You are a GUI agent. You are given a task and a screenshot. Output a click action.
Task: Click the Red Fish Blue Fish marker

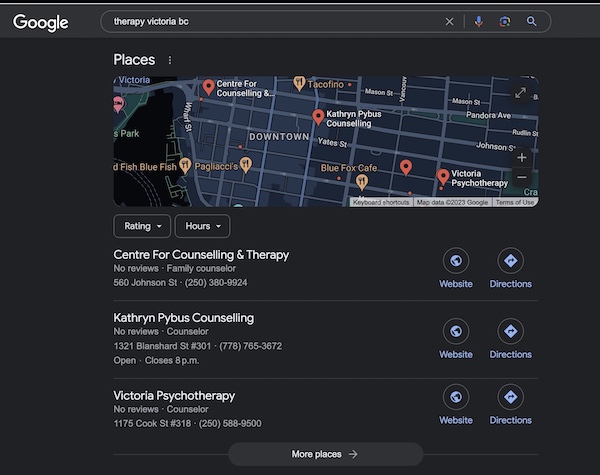[x=185, y=166]
